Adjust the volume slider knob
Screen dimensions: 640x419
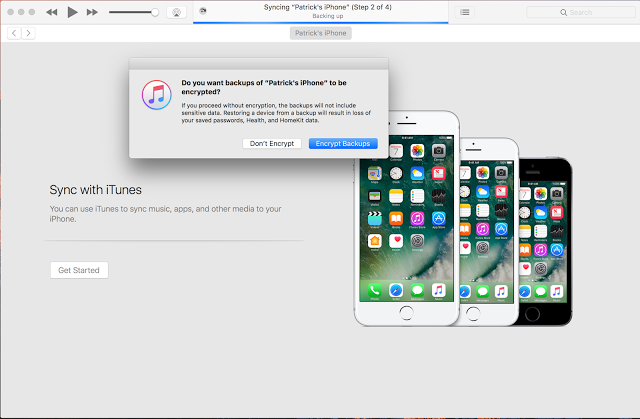(155, 12)
